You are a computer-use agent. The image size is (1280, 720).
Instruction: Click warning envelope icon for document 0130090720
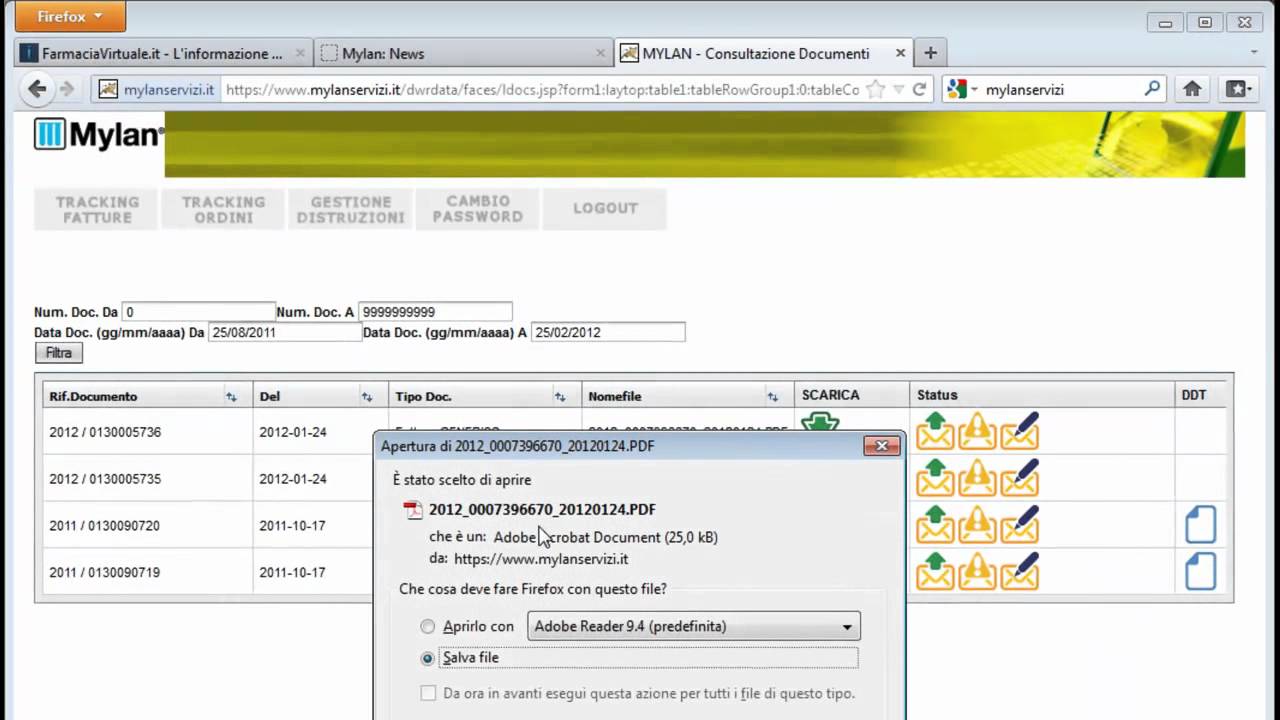coord(977,525)
